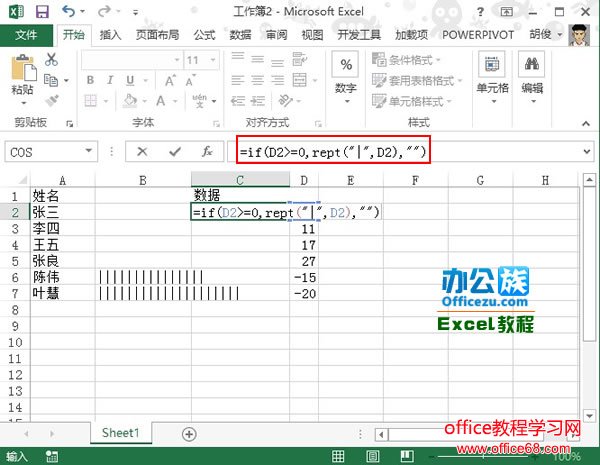Click the merge and center icon

pos(300,80)
